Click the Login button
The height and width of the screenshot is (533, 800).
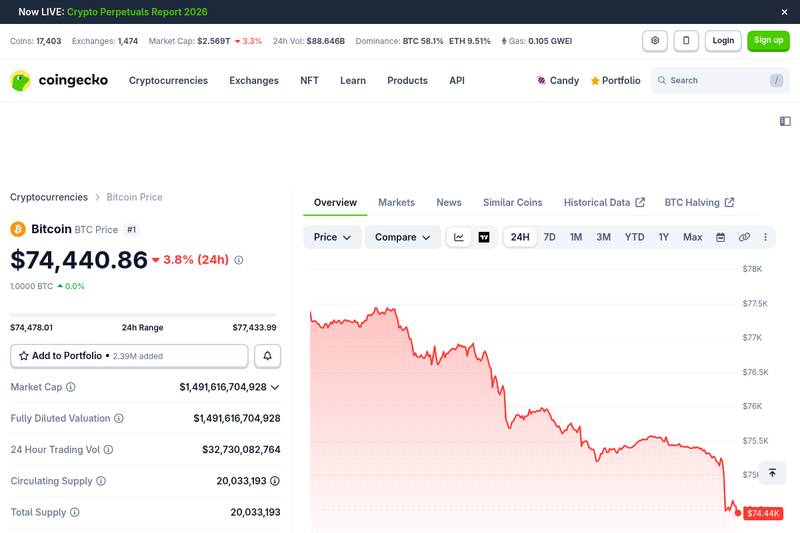point(723,41)
